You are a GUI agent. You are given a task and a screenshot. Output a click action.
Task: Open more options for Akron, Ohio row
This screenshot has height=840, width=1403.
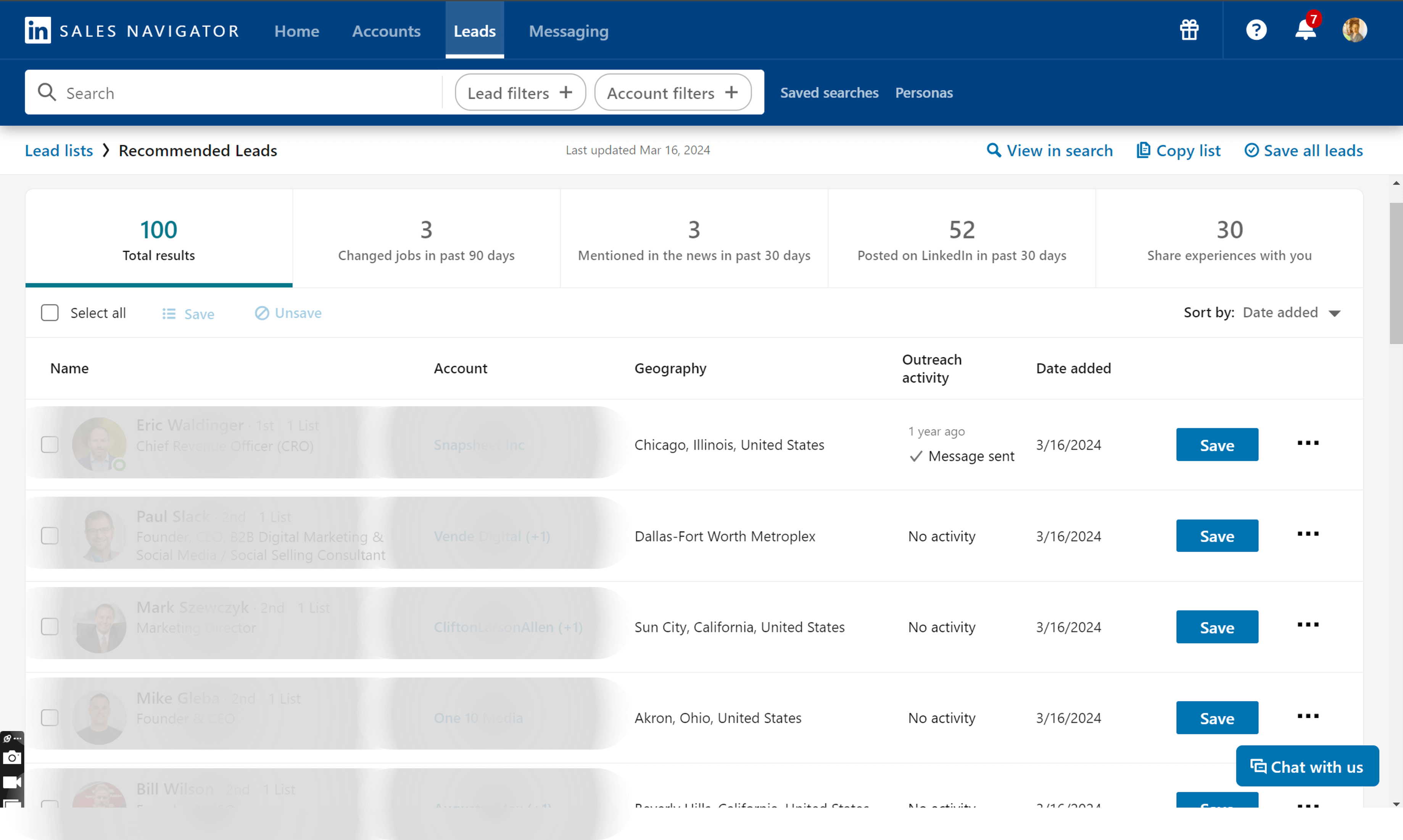(x=1308, y=716)
